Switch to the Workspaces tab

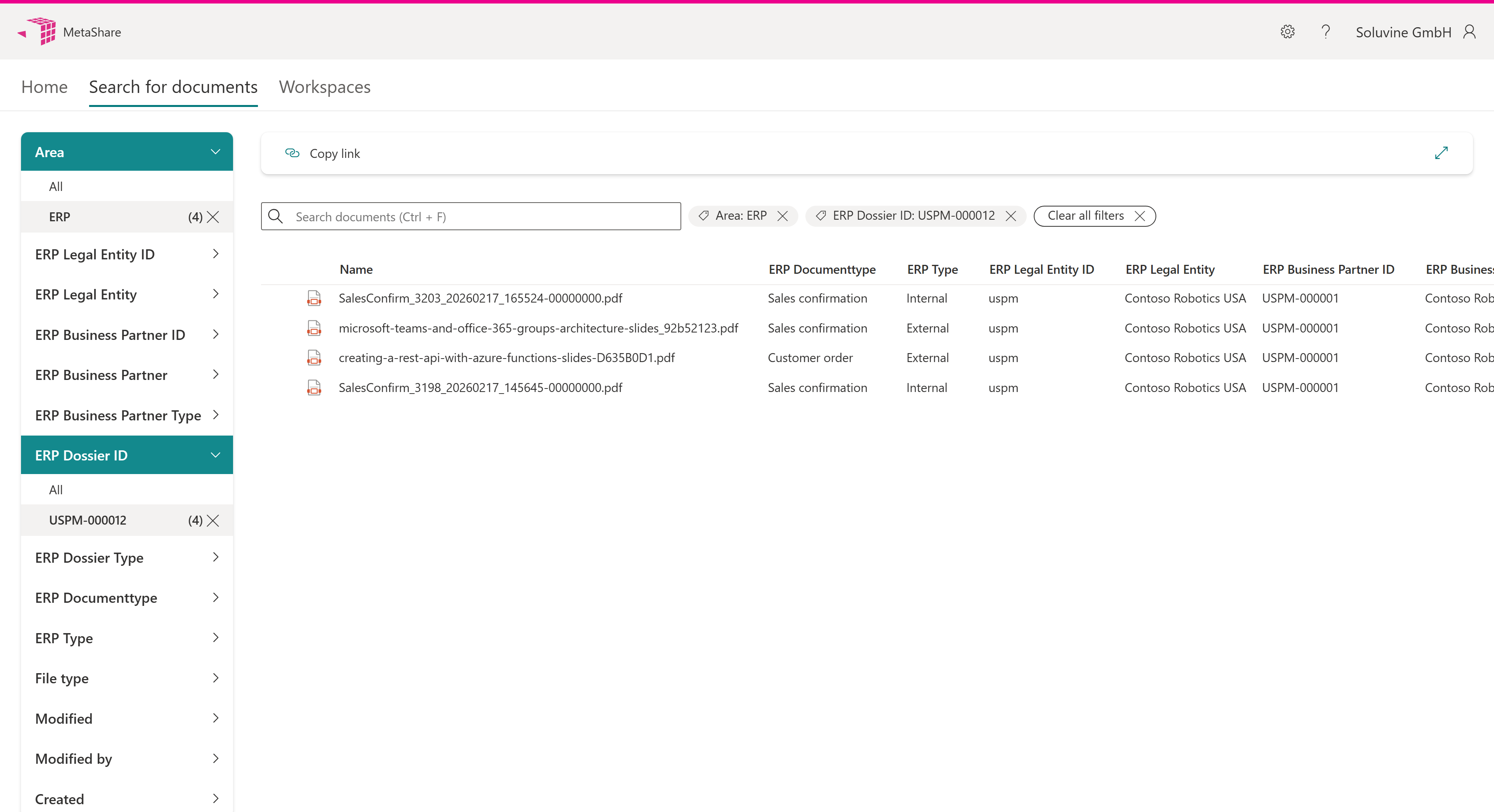324,87
